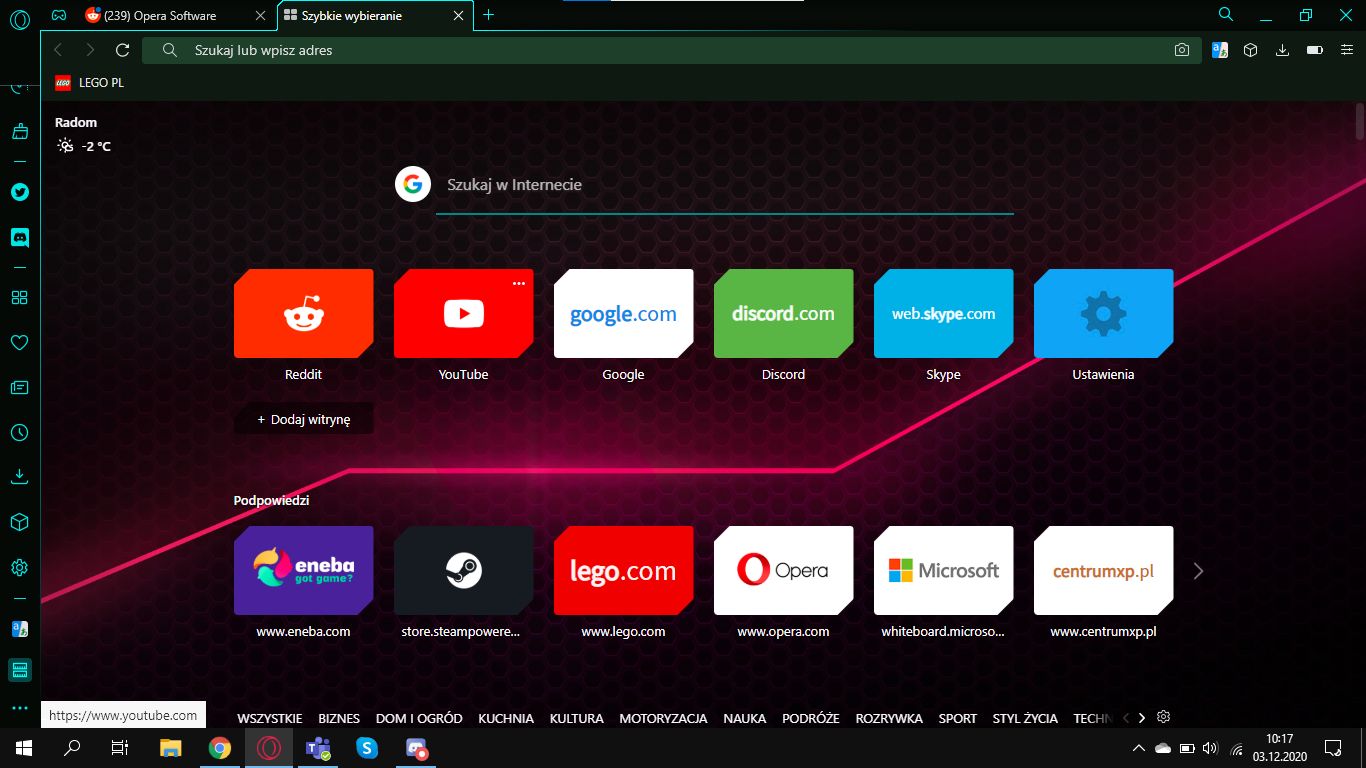The height and width of the screenshot is (768, 1366).
Task: Open the Downloads panel in the sidebar
Action: pyautogui.click(x=18, y=477)
